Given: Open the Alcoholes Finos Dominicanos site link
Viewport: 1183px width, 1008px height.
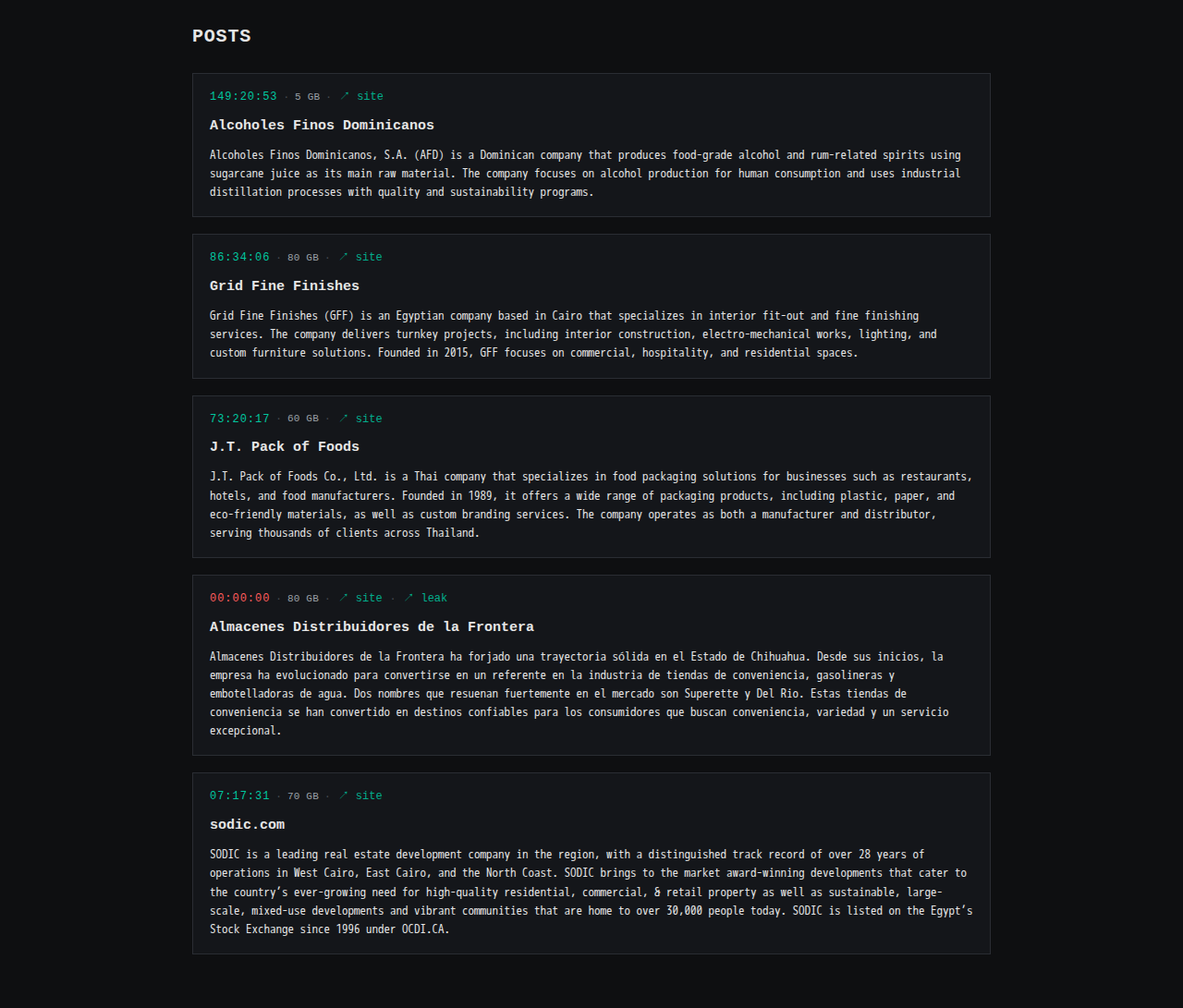Looking at the screenshot, I should (x=370, y=96).
